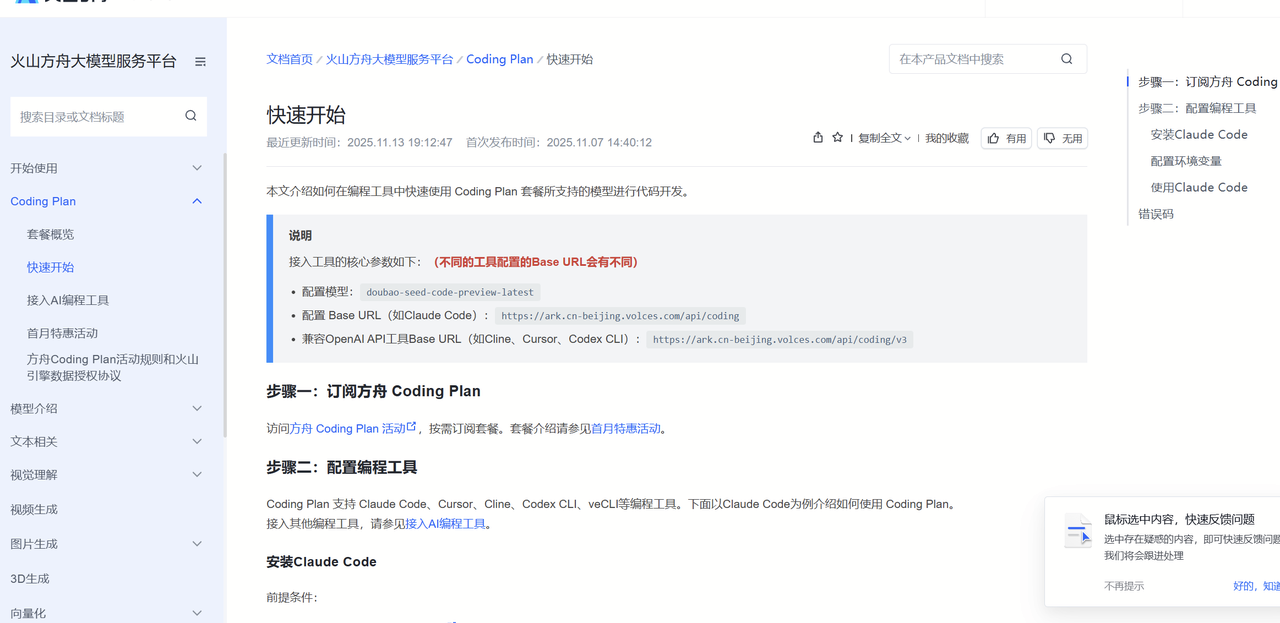
Task: Click the document feedback icon in popup
Action: (x=1078, y=530)
